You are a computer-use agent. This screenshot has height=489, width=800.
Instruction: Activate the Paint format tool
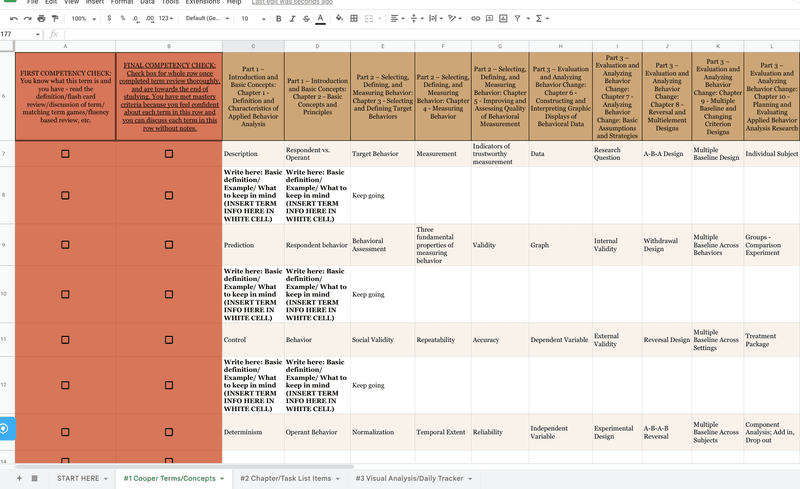(55, 18)
